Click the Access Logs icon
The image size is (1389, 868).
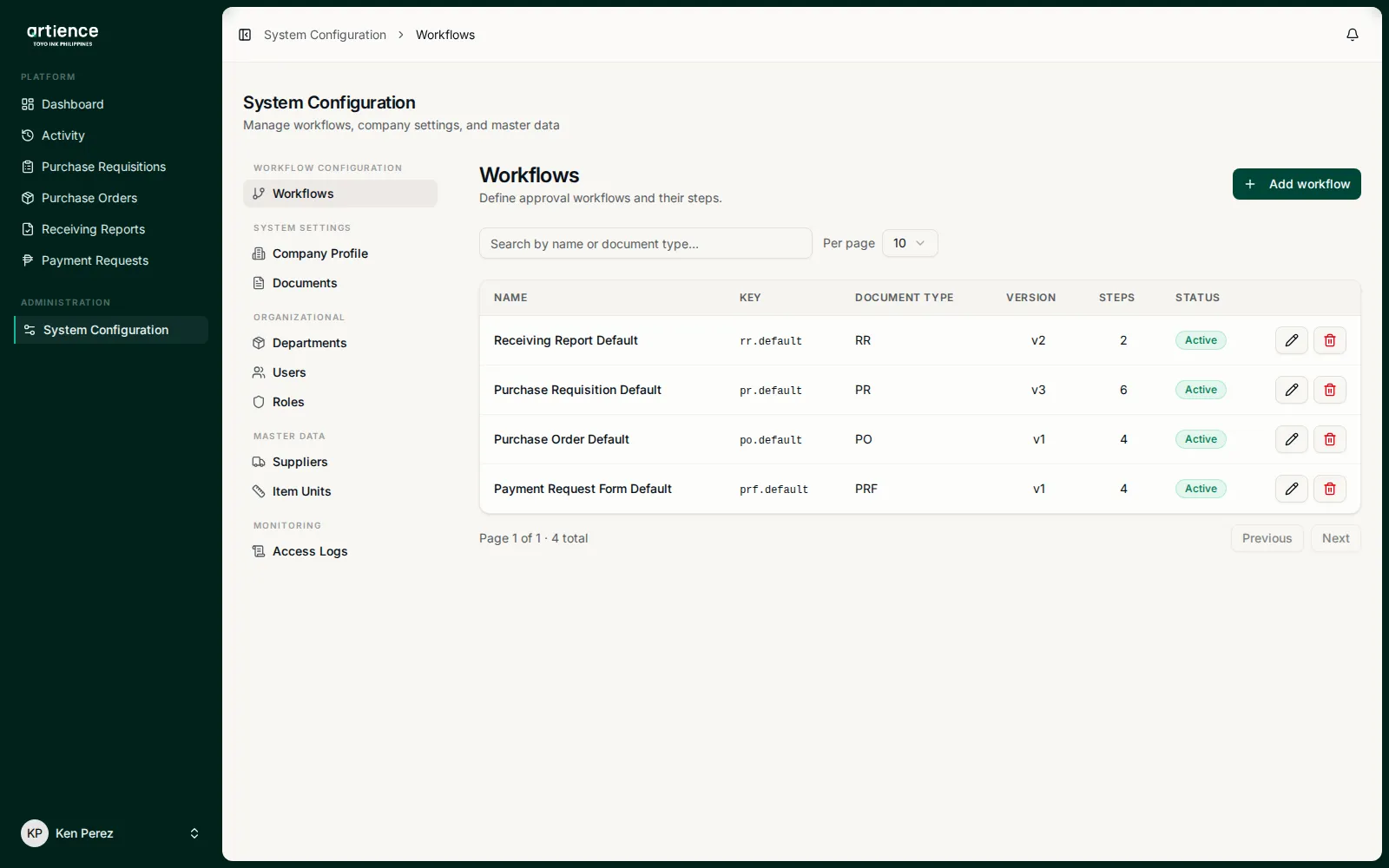(259, 551)
